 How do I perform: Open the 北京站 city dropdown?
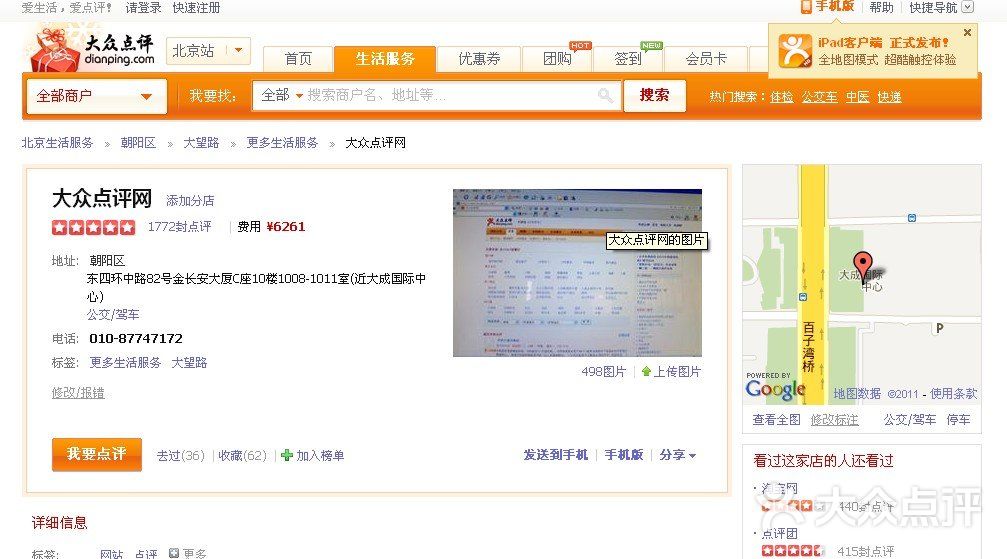(208, 51)
